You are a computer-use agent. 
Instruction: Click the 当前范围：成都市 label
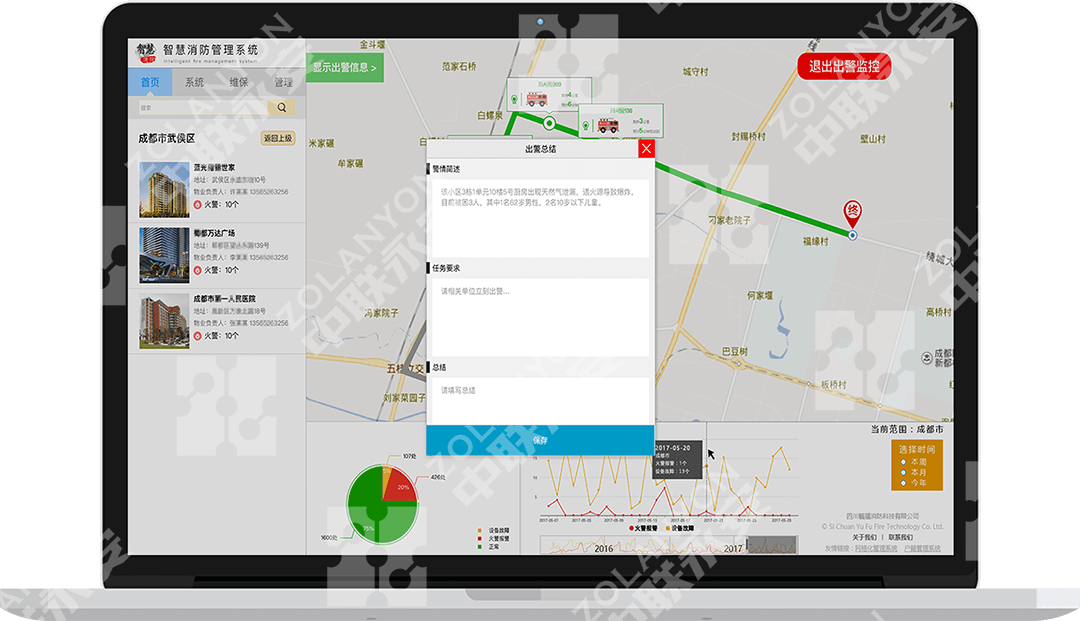[x=907, y=429]
